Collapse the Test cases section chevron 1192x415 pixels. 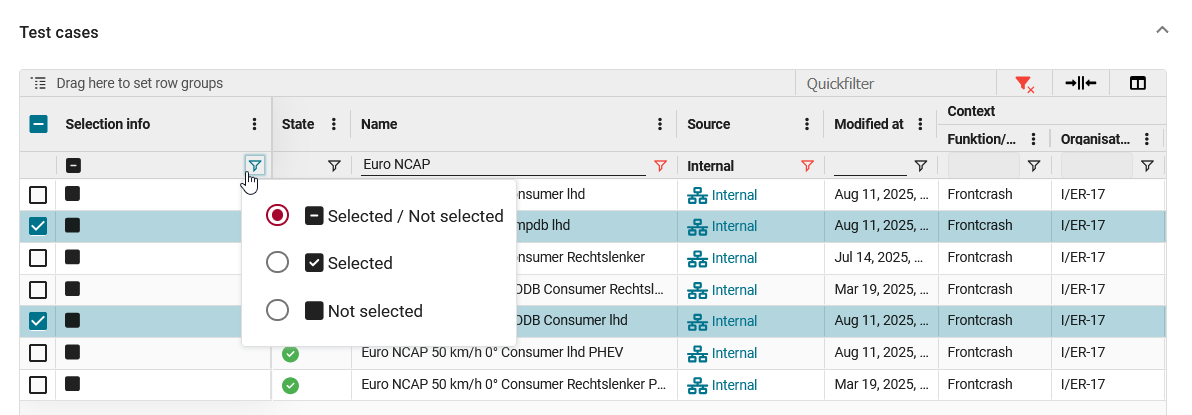pos(1162,31)
